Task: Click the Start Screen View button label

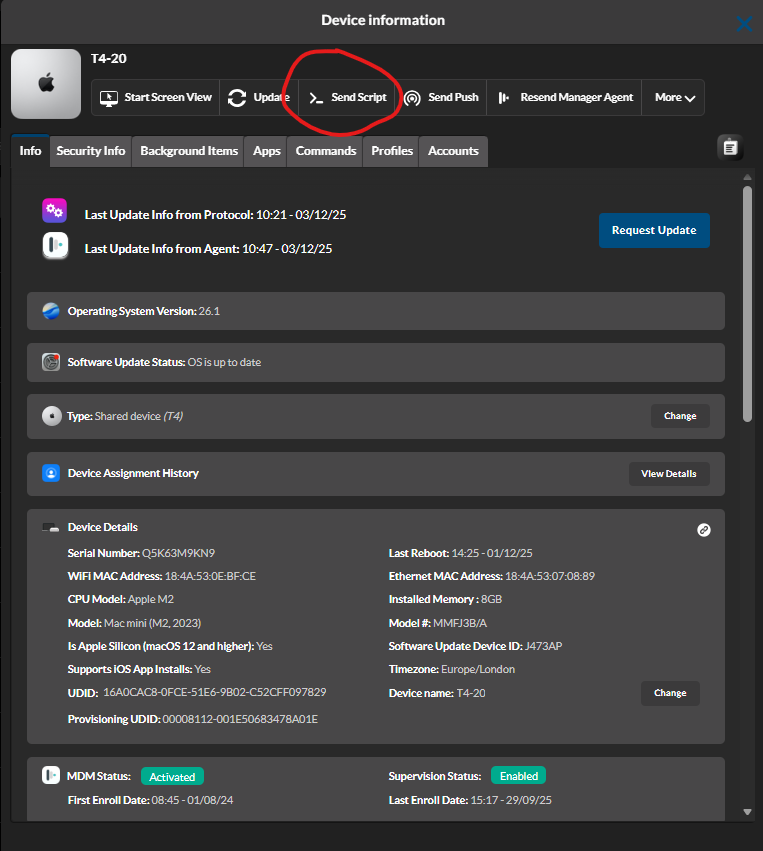Action: pyautogui.click(x=168, y=98)
